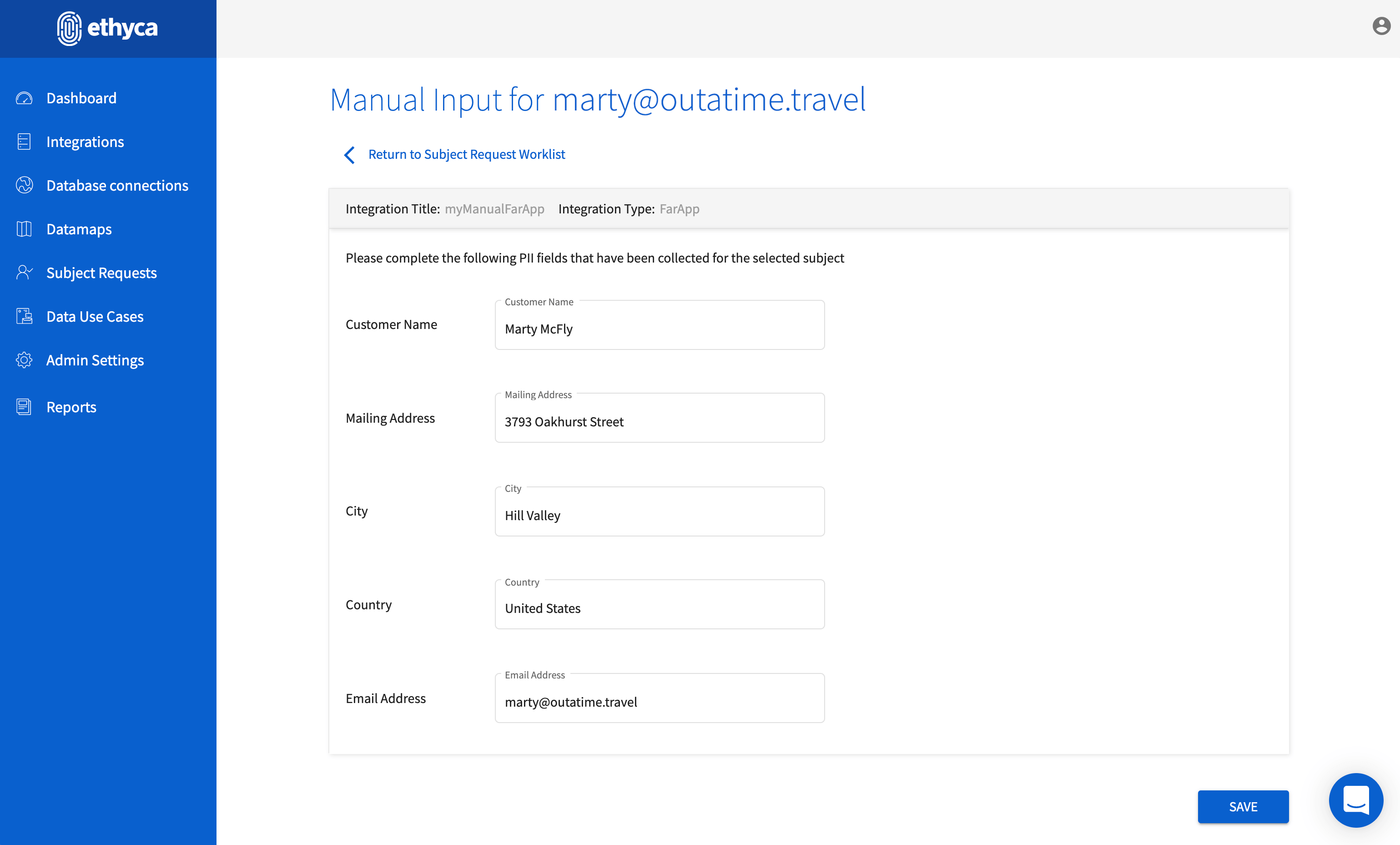This screenshot has width=1400, height=845.
Task: Select Subject Requests in sidebar
Action: click(101, 273)
